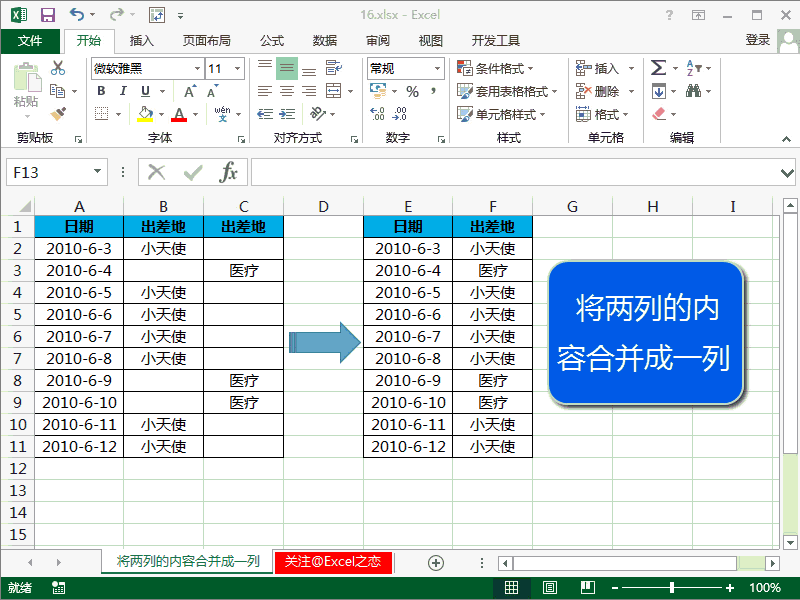800x600 pixels.
Task: Select cell F3 containing 医疗
Action: tap(492, 271)
